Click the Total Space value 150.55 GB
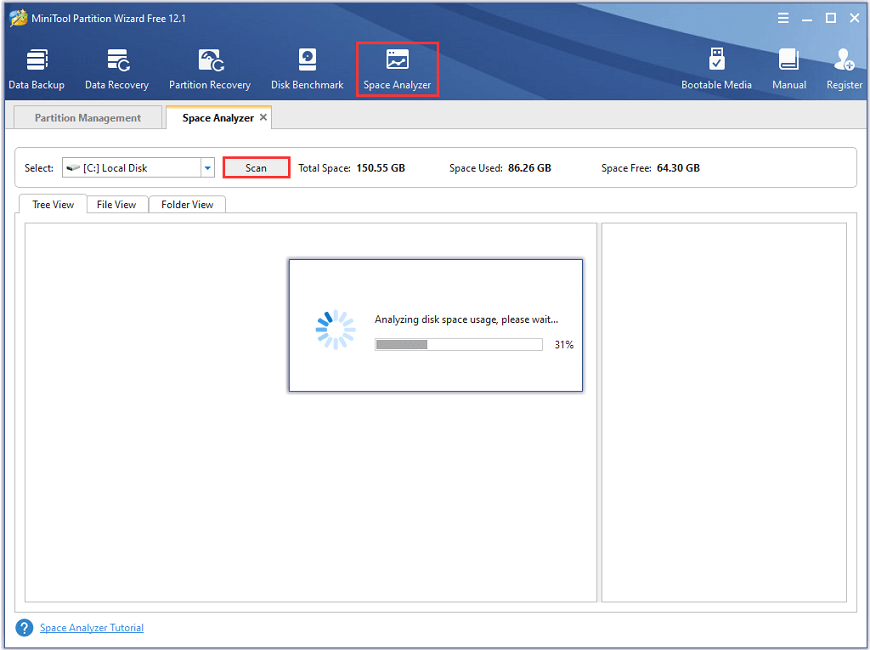Viewport: 870px width, 650px height. 381,168
